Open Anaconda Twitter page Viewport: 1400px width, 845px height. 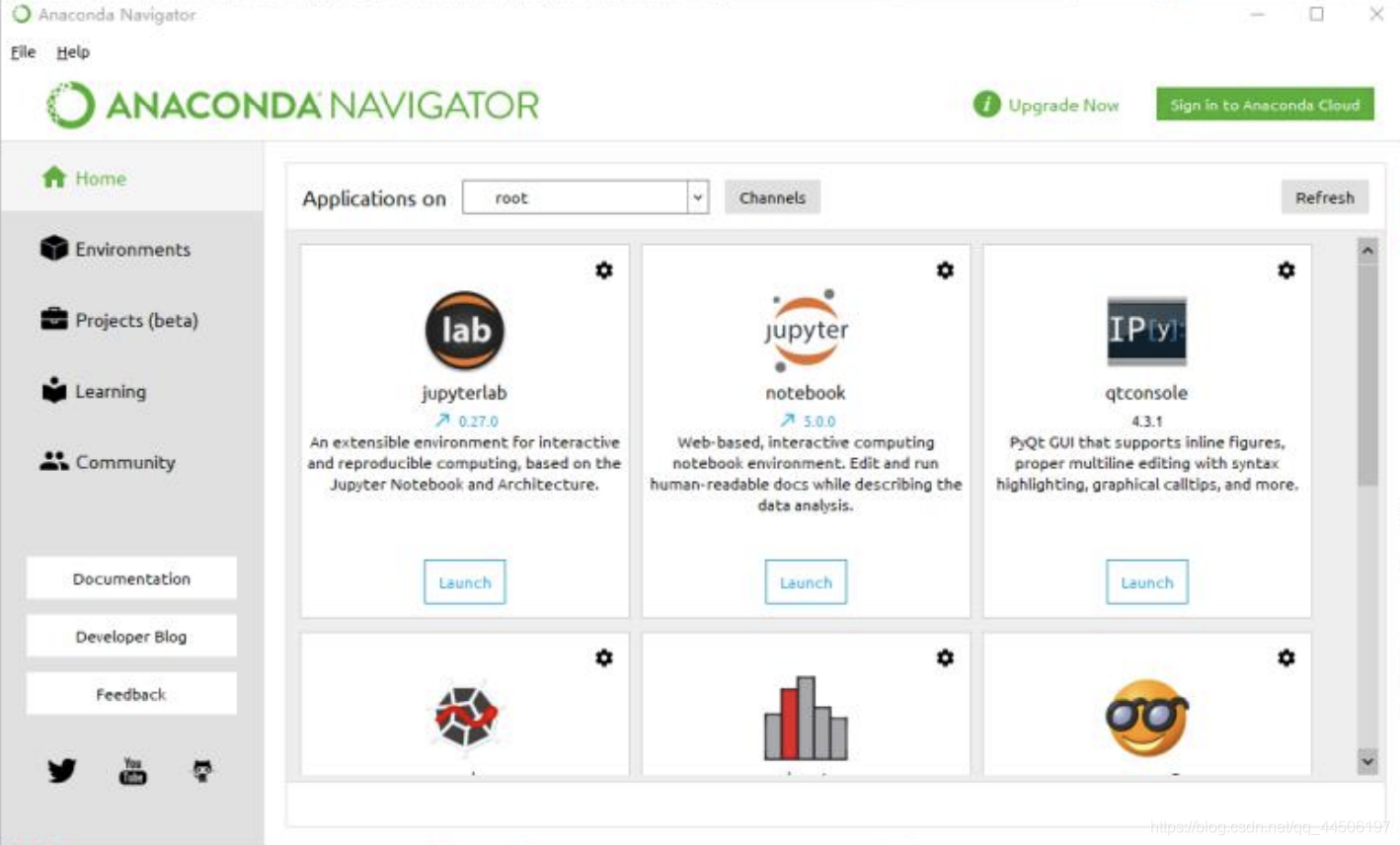pyautogui.click(x=62, y=770)
